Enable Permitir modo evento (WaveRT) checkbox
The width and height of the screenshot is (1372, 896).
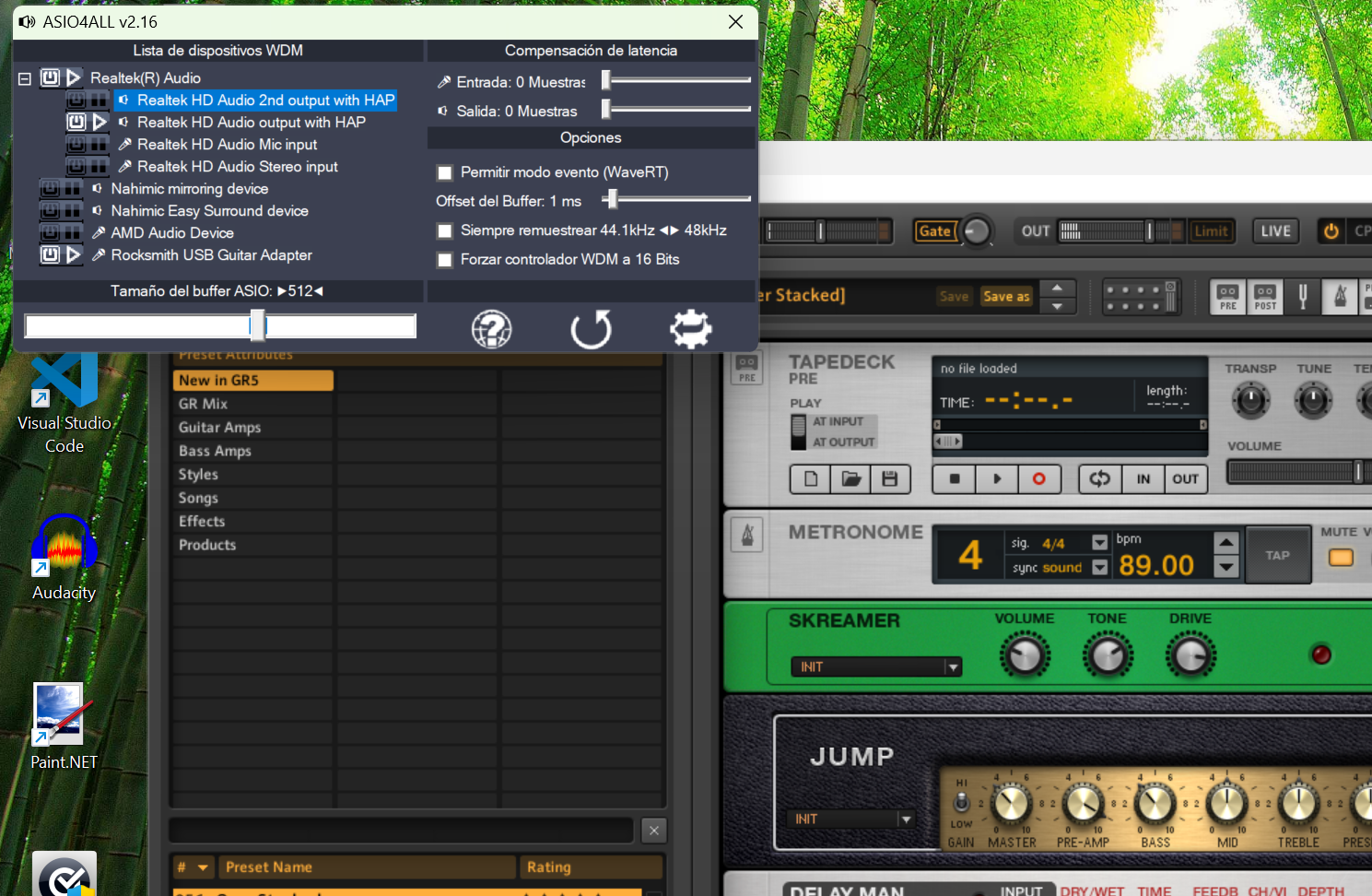click(445, 172)
